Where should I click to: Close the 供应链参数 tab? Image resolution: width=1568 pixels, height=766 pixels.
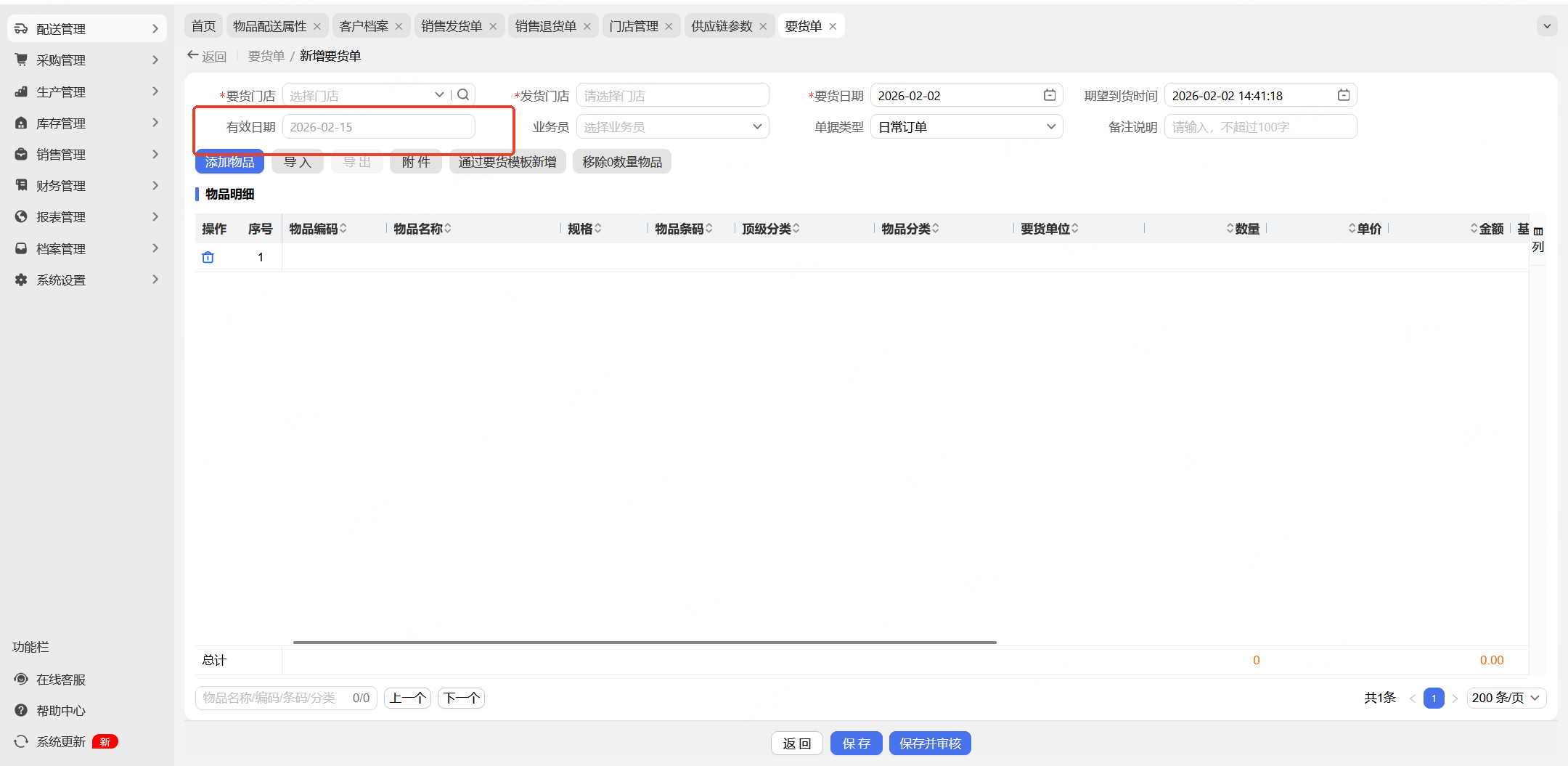763,27
